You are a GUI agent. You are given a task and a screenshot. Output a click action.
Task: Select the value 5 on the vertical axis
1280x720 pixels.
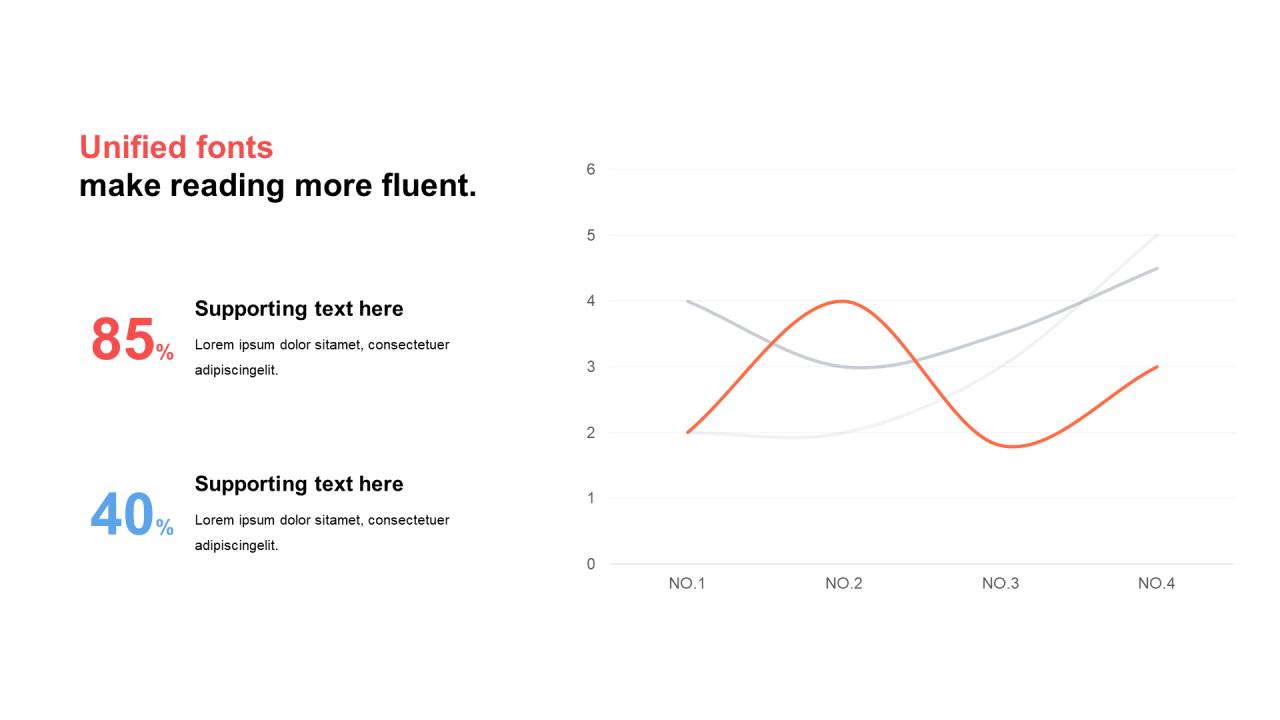(x=591, y=236)
